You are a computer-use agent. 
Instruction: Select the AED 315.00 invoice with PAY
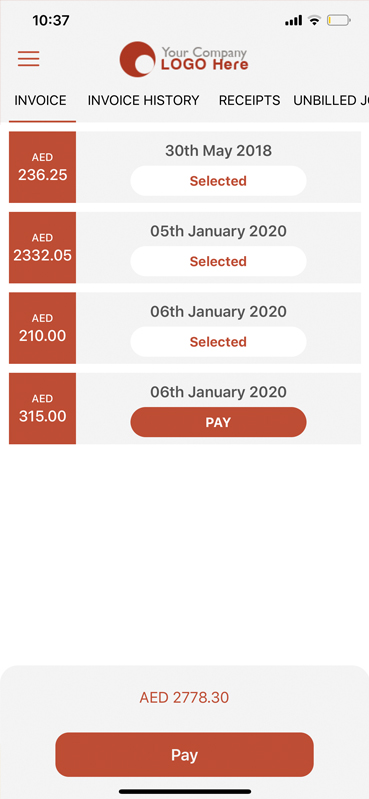tap(218, 422)
